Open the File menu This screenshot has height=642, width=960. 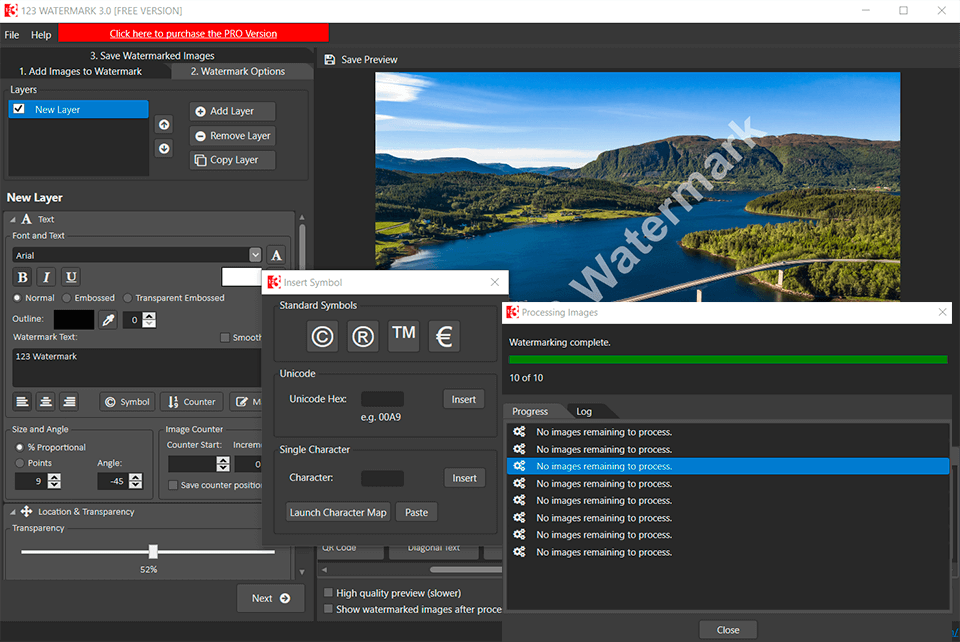(x=11, y=33)
